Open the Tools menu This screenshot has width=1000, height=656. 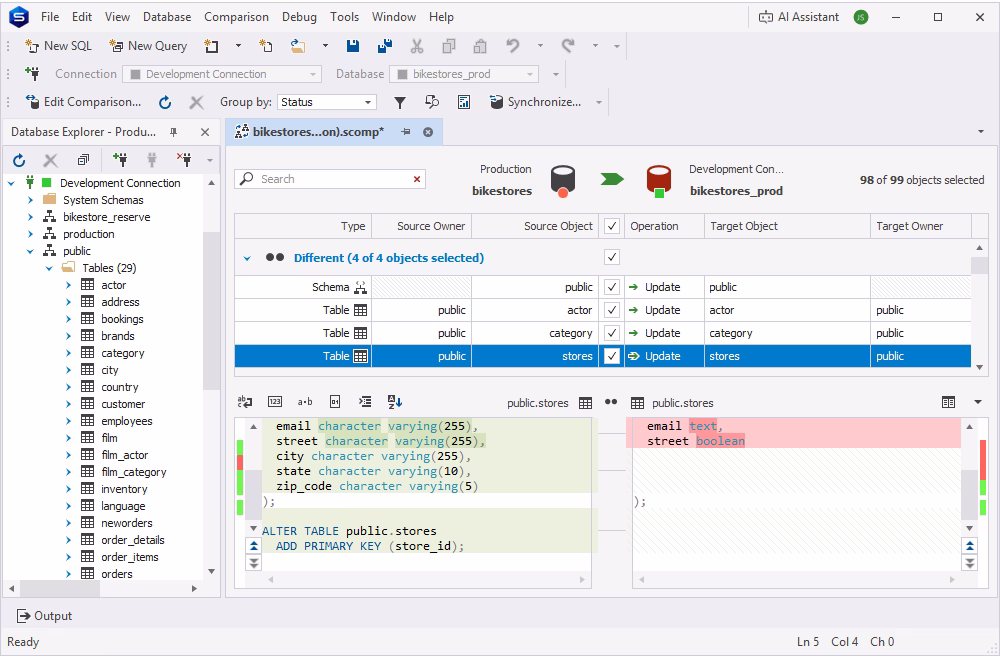[344, 17]
